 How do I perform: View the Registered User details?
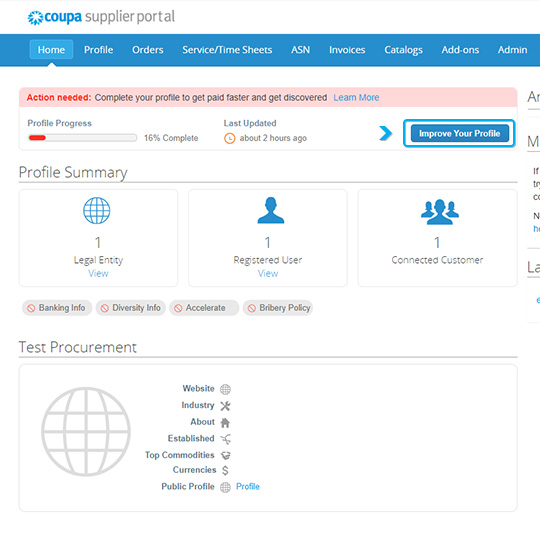pyautogui.click(x=268, y=273)
